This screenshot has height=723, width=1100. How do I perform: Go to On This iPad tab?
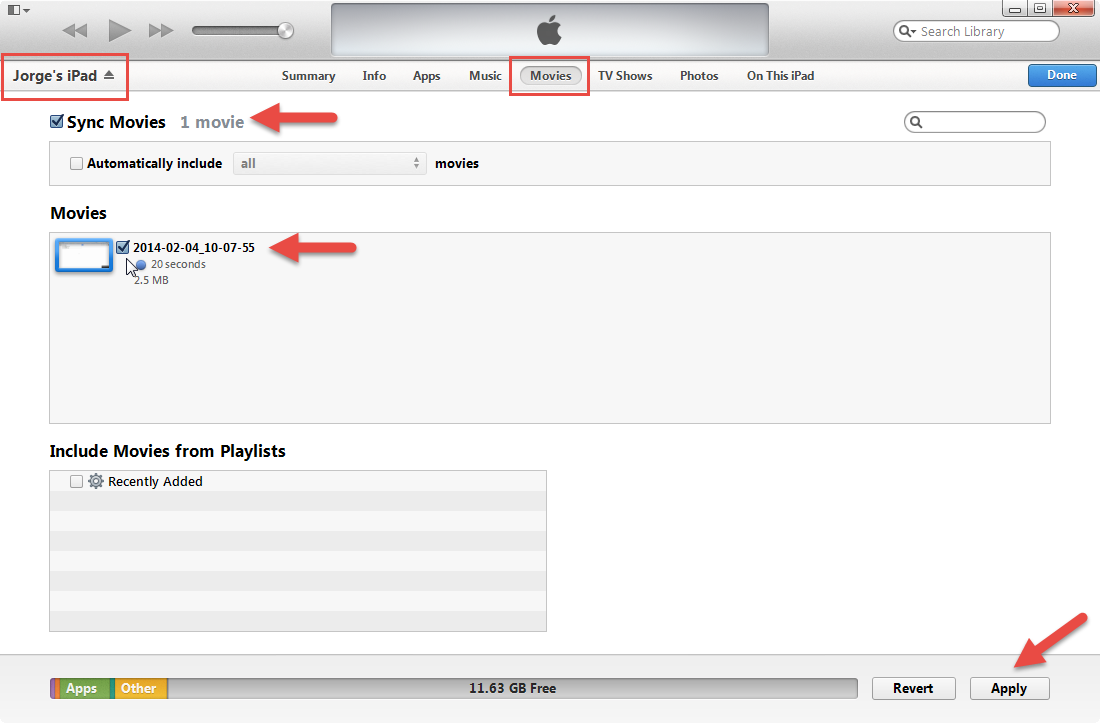[780, 76]
